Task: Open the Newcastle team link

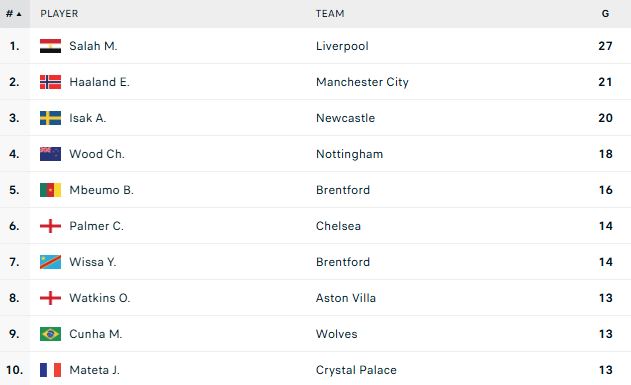Action: (x=345, y=118)
